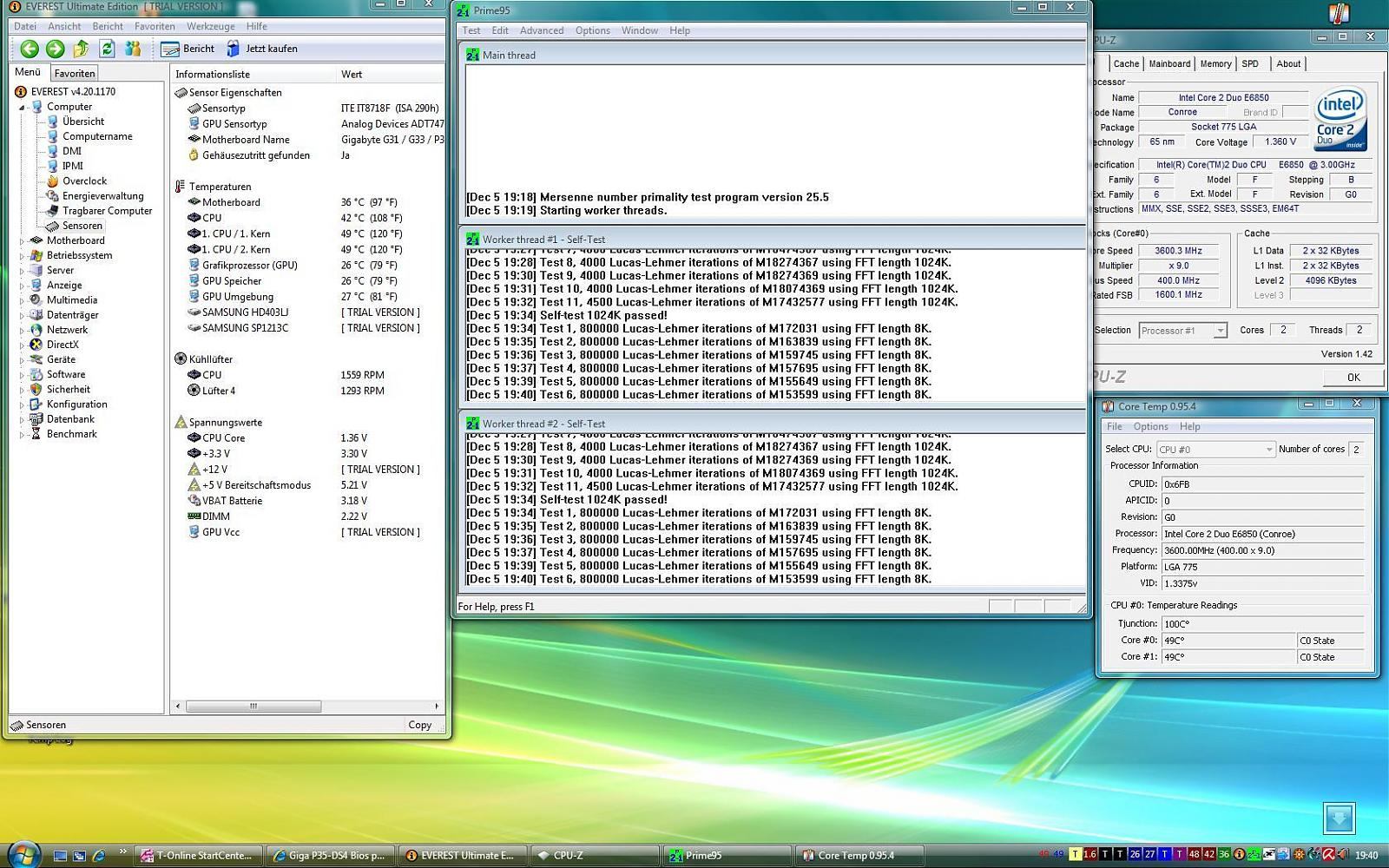Switch to the Favoriten tab in EVEREST sidebar
The width and height of the screenshot is (1389, 868).
coord(75,74)
